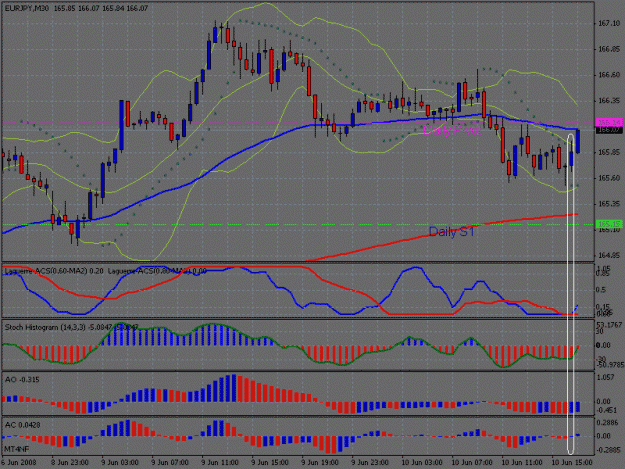The height and width of the screenshot is (469, 625).
Task: Click the 10 Jun 07:00 time label
Action: coord(472,463)
